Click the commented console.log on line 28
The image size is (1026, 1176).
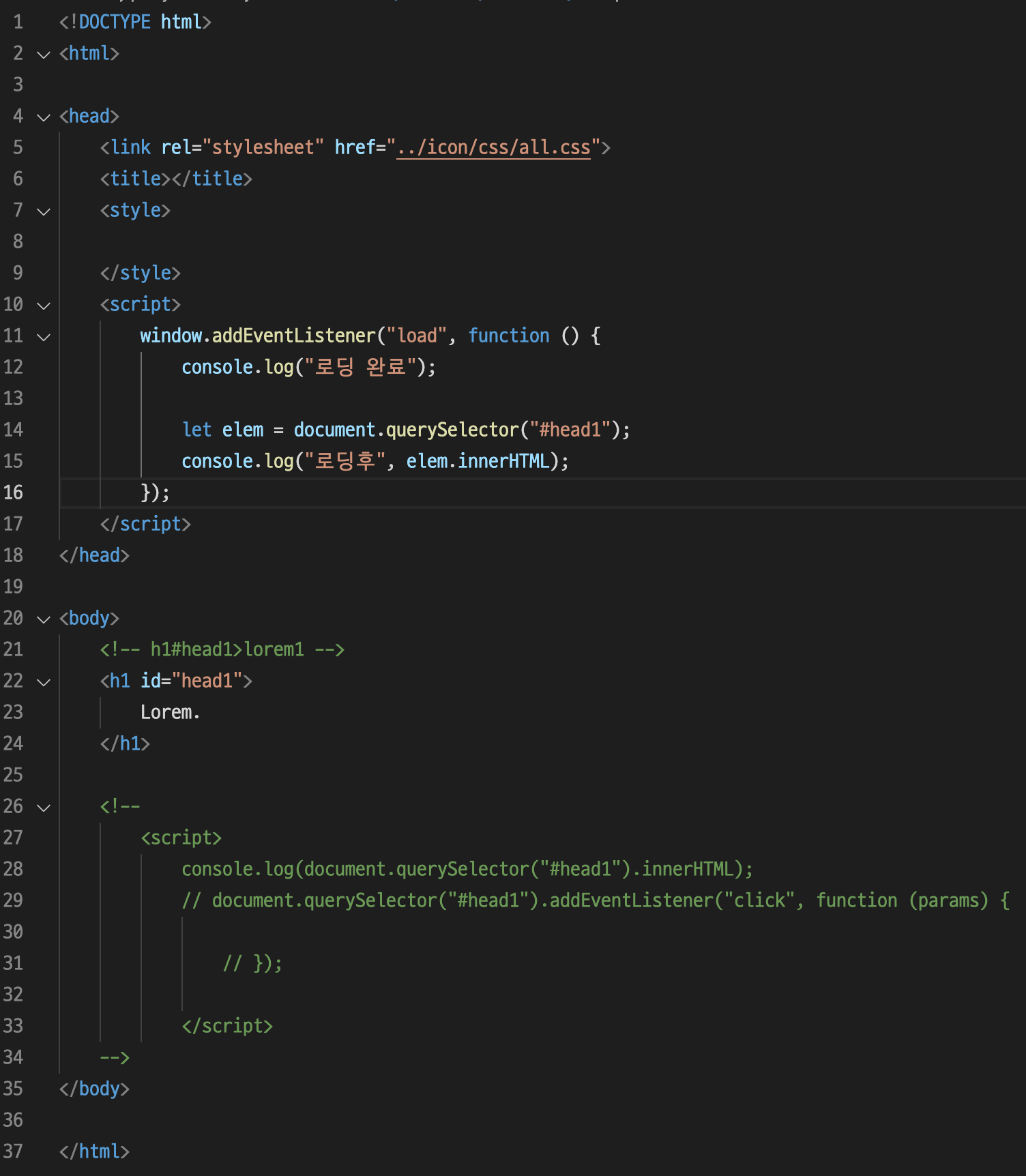pyautogui.click(x=467, y=869)
